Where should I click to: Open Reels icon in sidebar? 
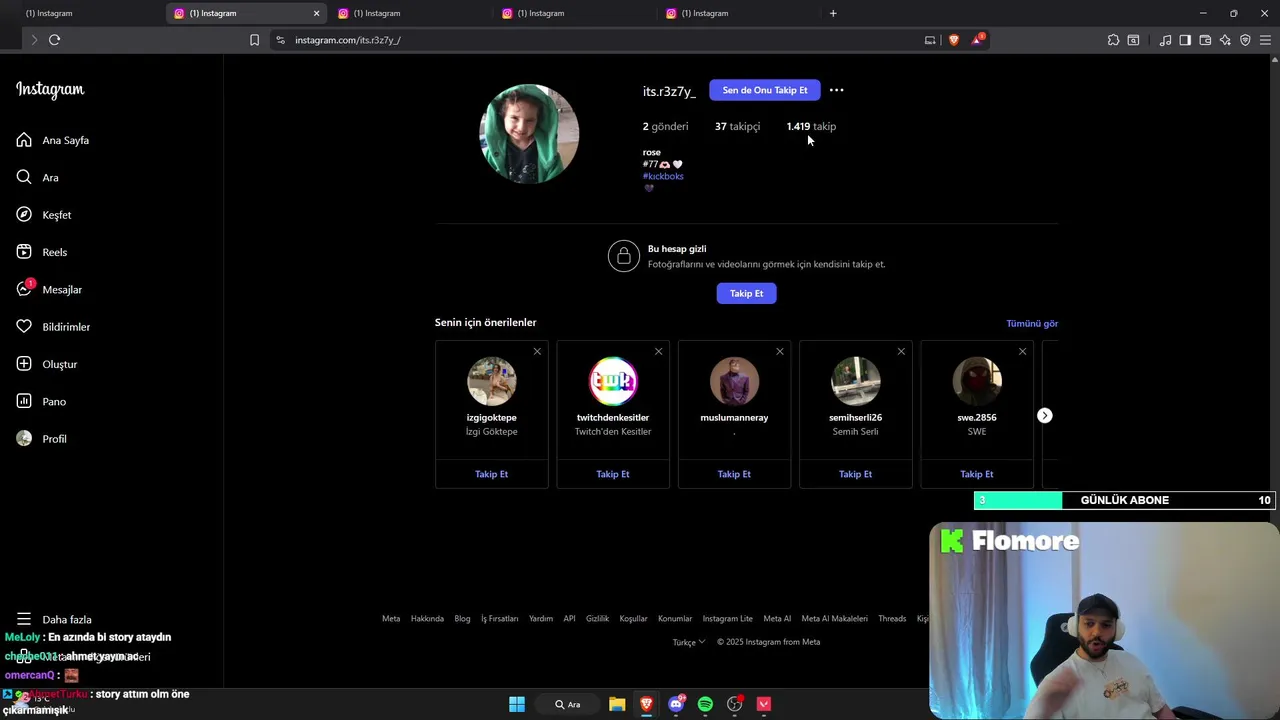click(x=24, y=252)
